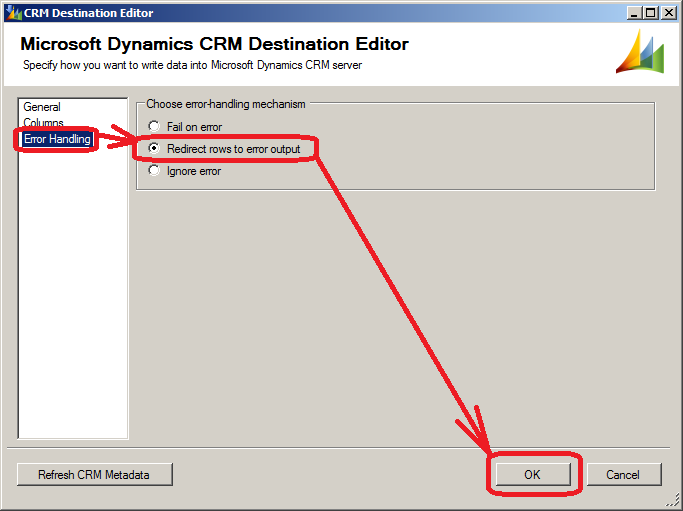Click the Microsoft Dynamics CRM Destination Editor heading

[x=214, y=44]
